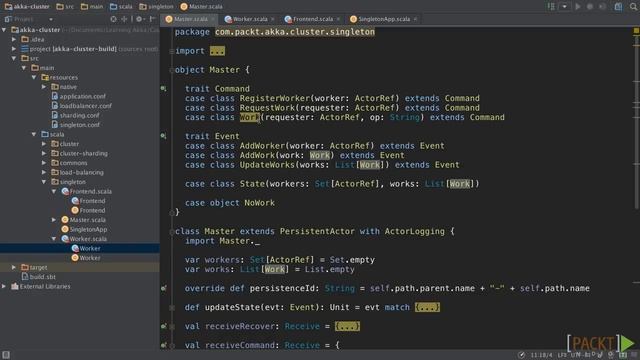Click singleton in the navigation breadcrumb
The width and height of the screenshot is (640, 360).
pyautogui.click(x=156, y=7)
